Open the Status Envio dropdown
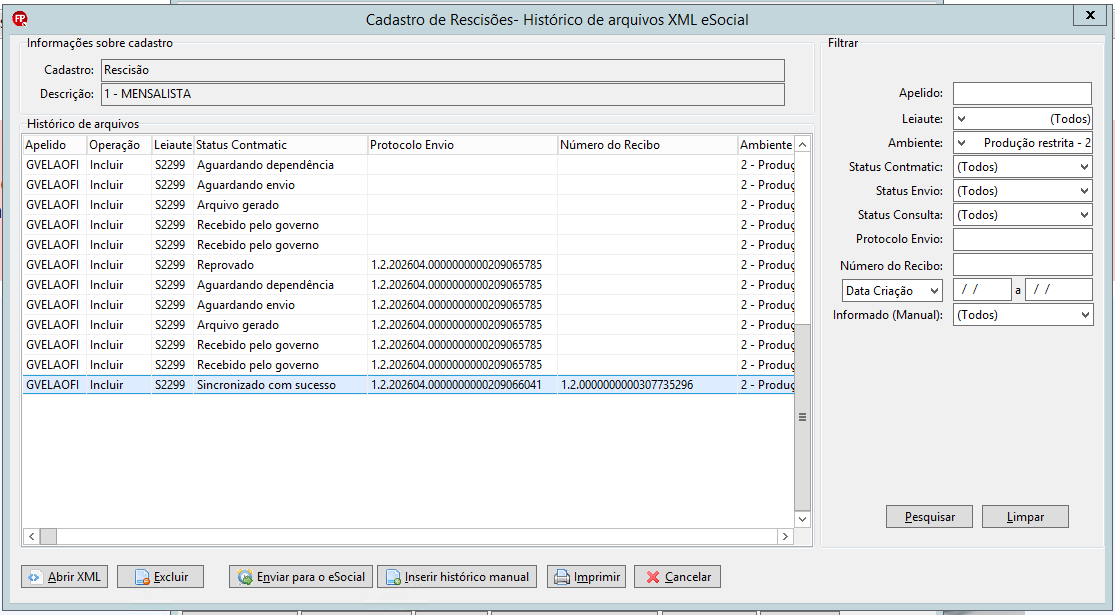 click(x=1023, y=191)
